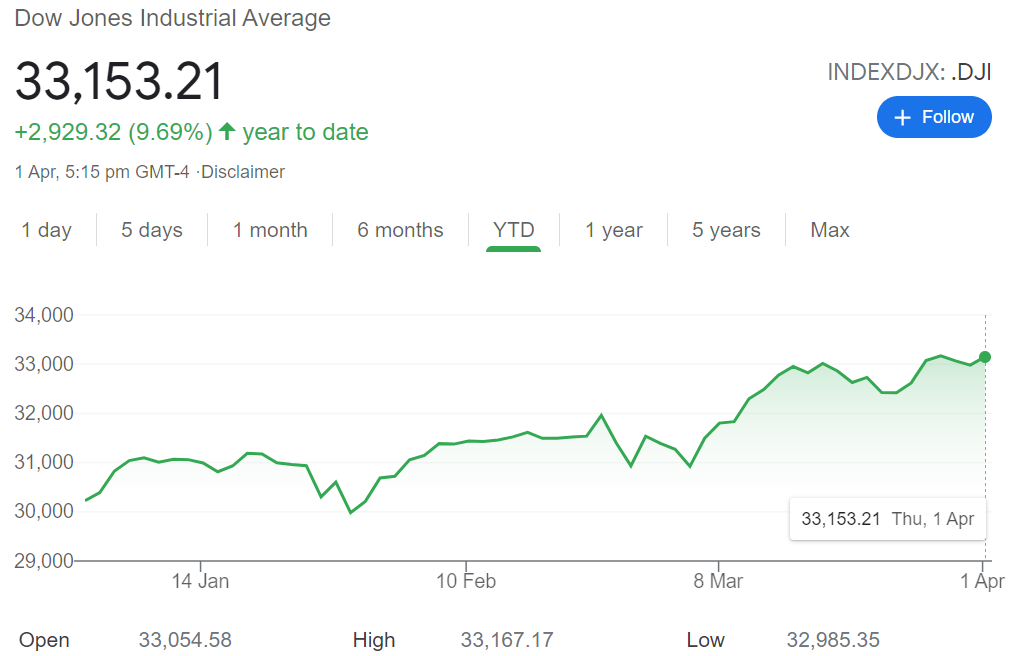The width and height of the screenshot is (1031, 656).
Task: Click the High value 33,167.17
Action: point(506,640)
